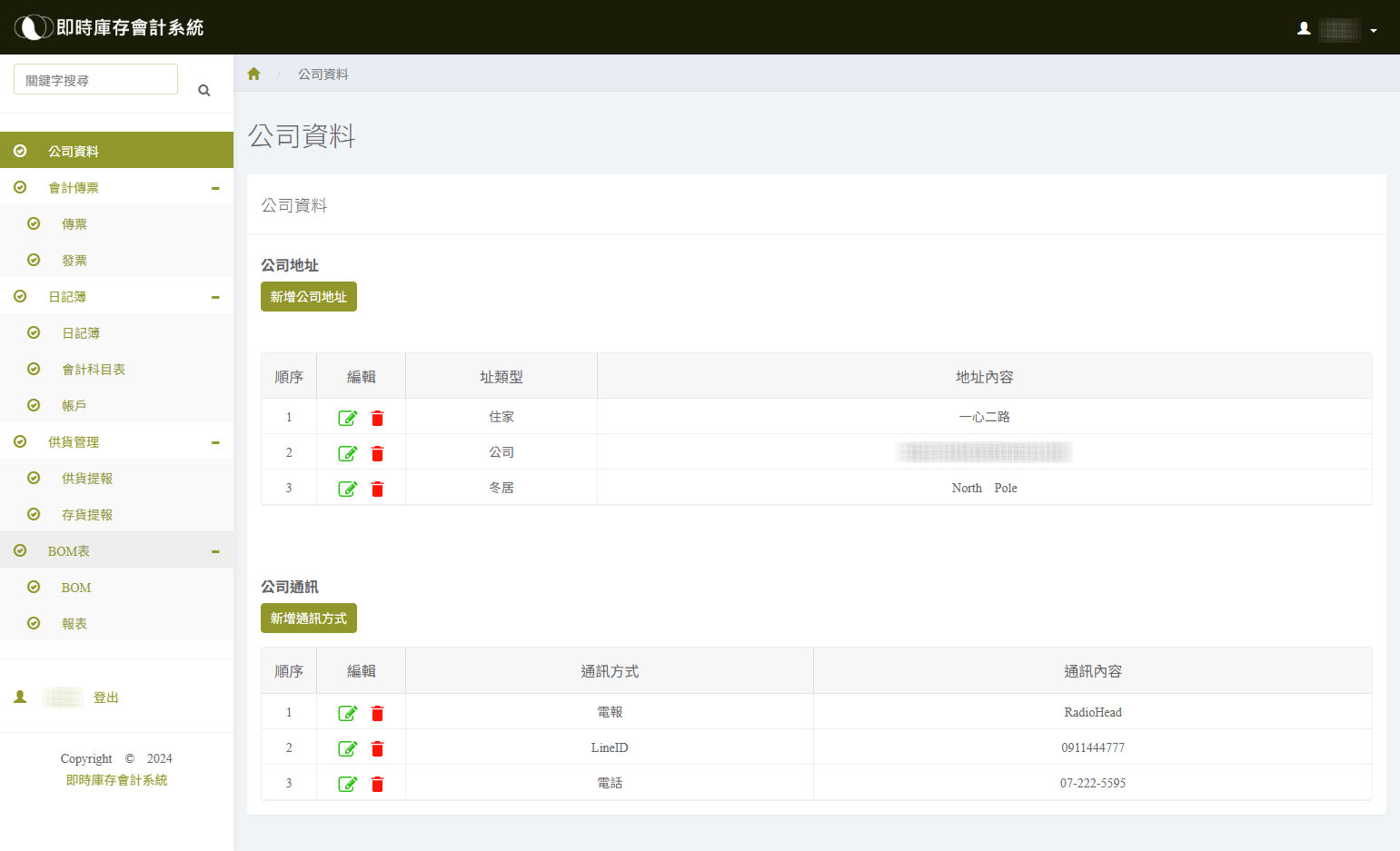Select the RadioHead contact cell

[1093, 712]
